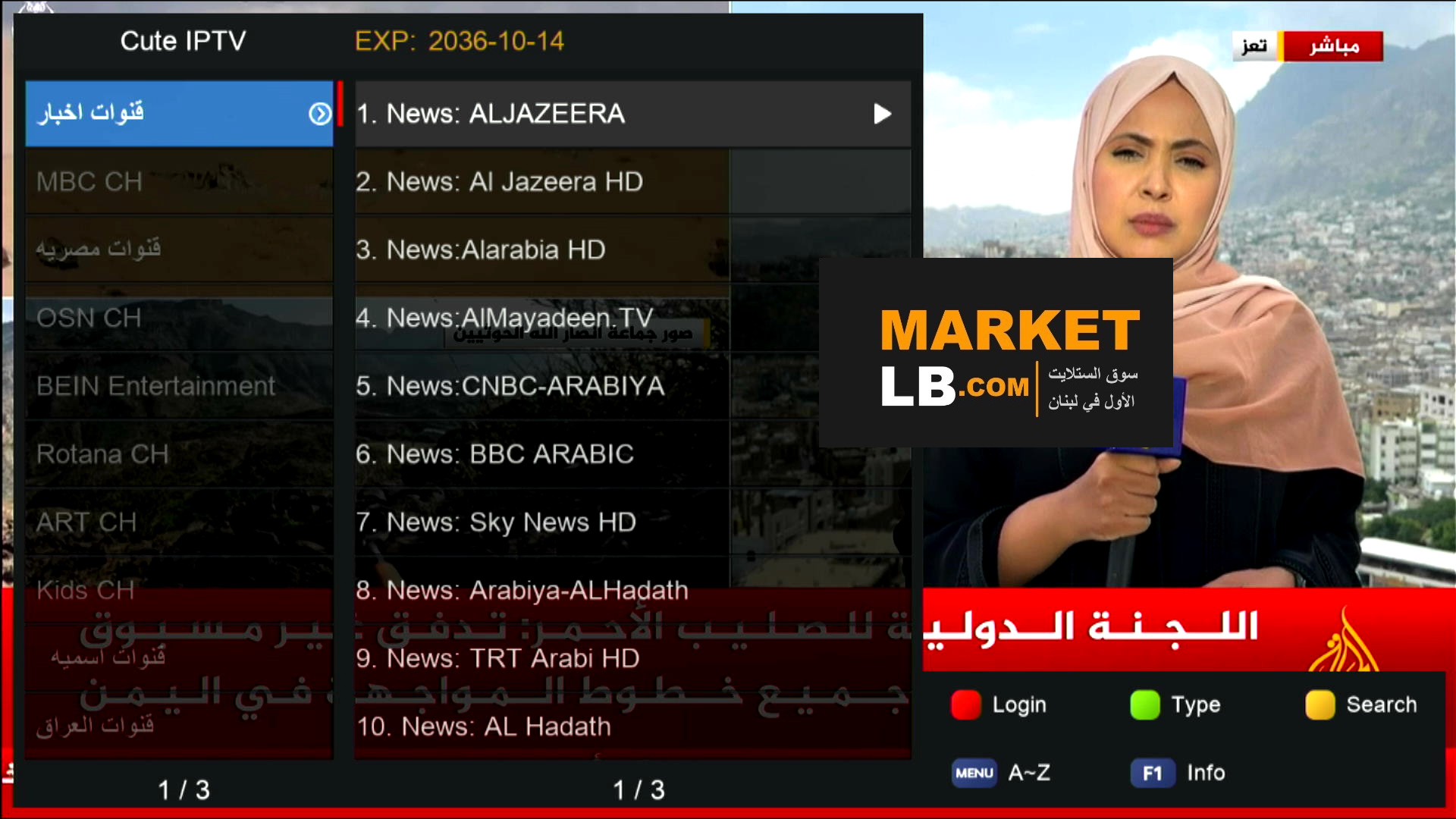This screenshot has width=1456, height=819.
Task: Play channel 10. News: AL Hadath
Action: tap(633, 726)
